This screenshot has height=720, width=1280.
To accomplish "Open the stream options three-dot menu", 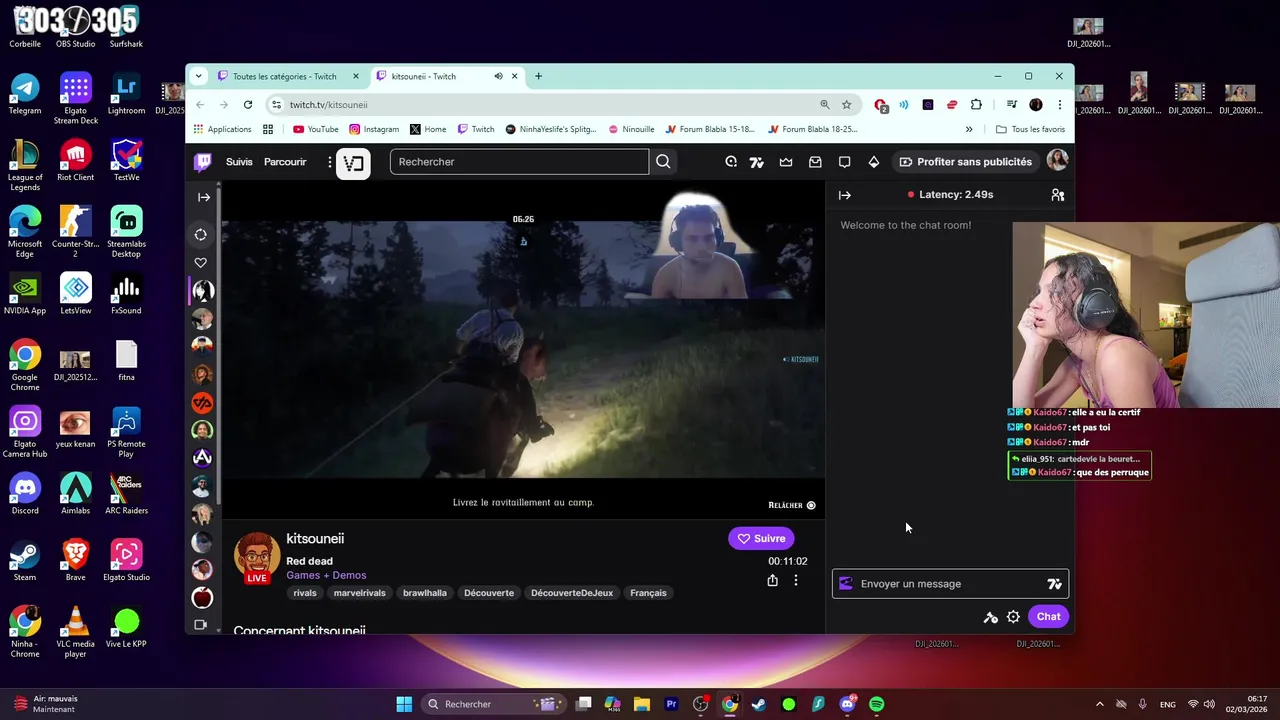I will (x=796, y=580).
